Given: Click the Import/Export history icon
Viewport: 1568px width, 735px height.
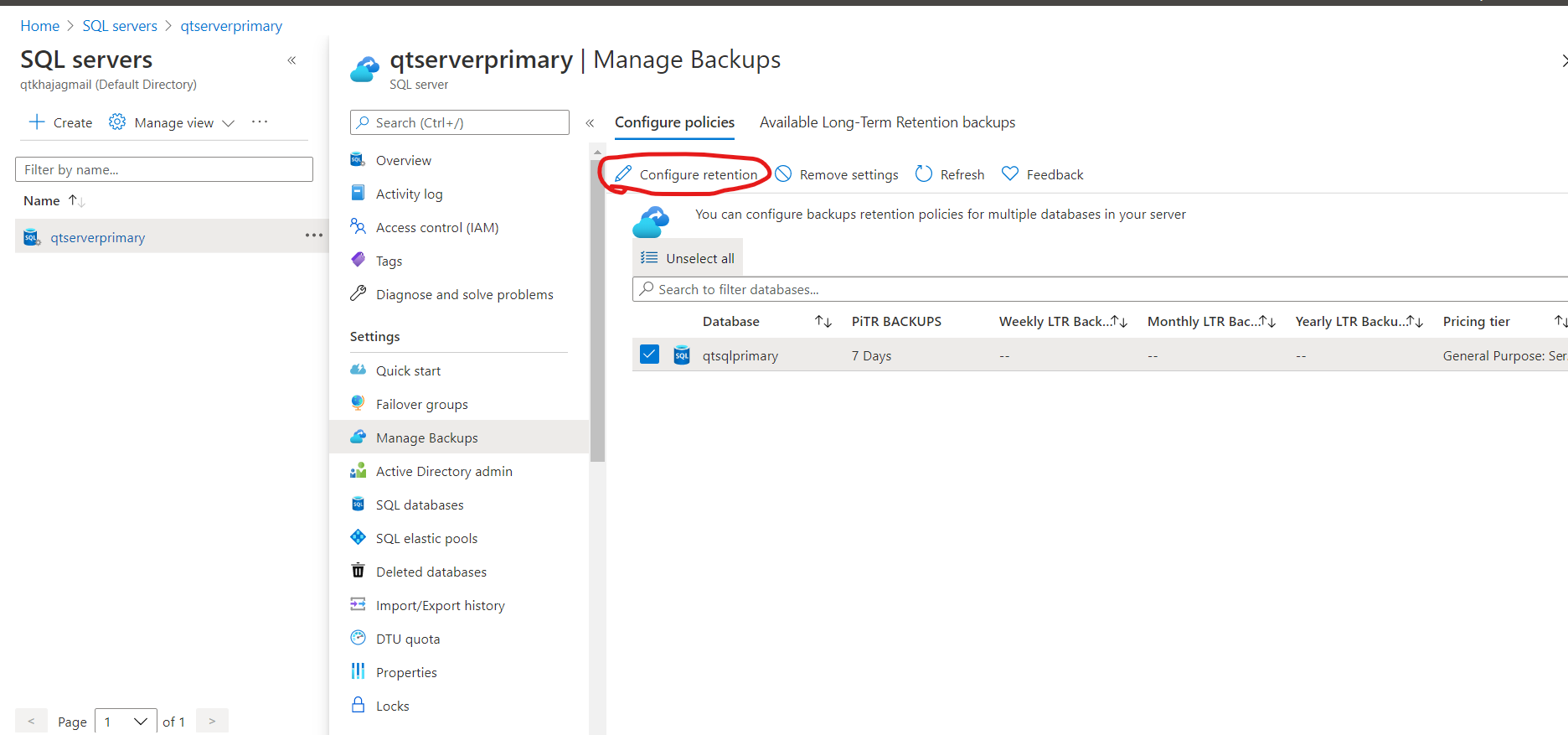Looking at the screenshot, I should click(x=358, y=604).
